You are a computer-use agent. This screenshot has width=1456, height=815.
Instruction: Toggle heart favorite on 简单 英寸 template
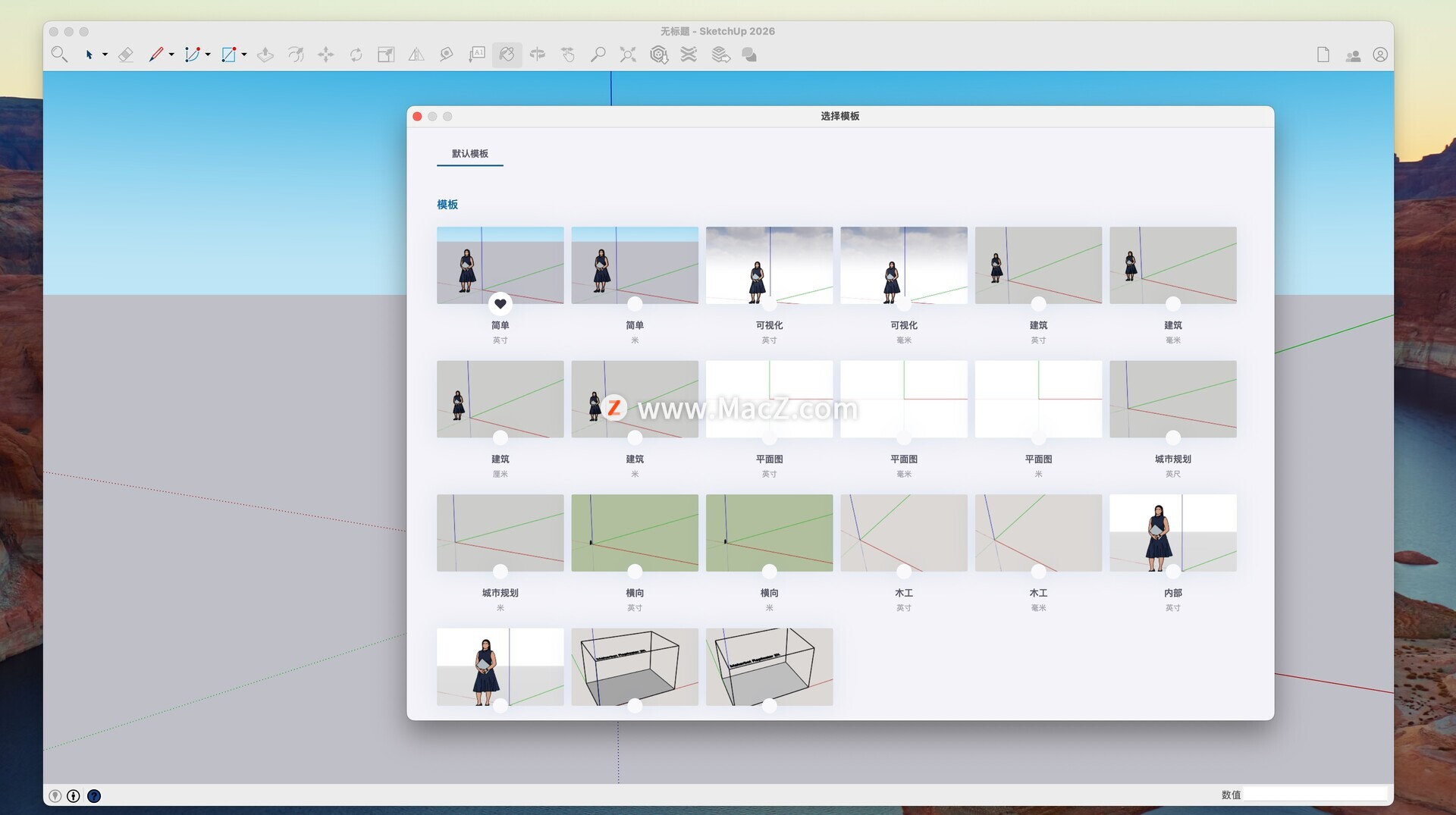[500, 304]
